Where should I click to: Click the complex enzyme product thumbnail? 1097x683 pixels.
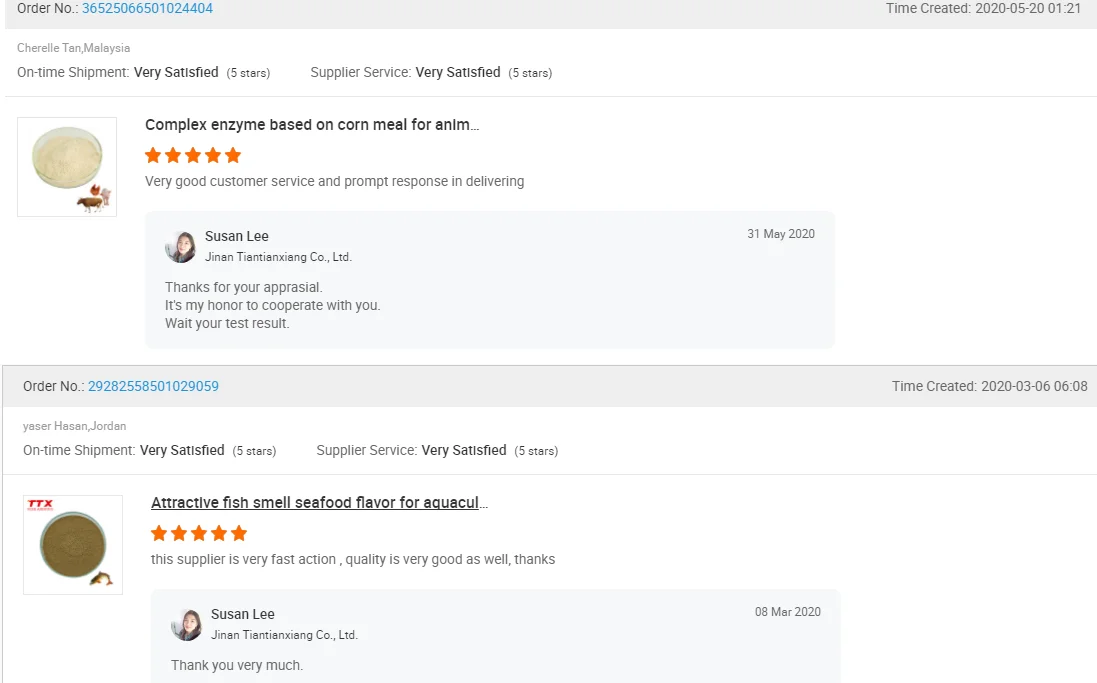pyautogui.click(x=67, y=167)
